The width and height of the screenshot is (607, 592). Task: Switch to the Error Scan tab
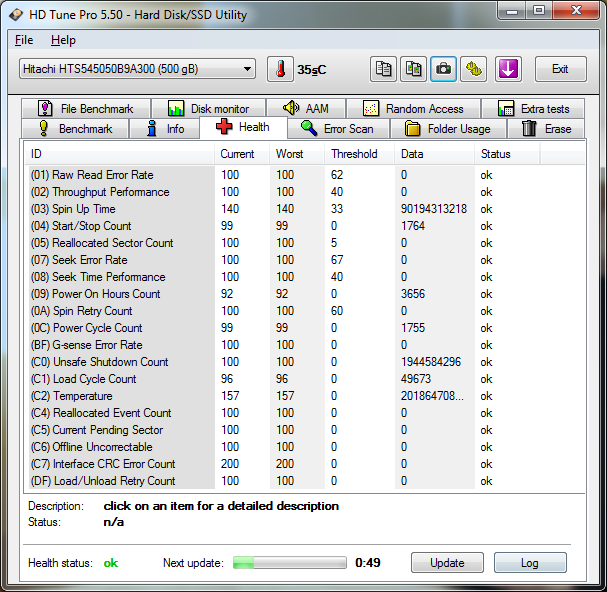pos(338,129)
